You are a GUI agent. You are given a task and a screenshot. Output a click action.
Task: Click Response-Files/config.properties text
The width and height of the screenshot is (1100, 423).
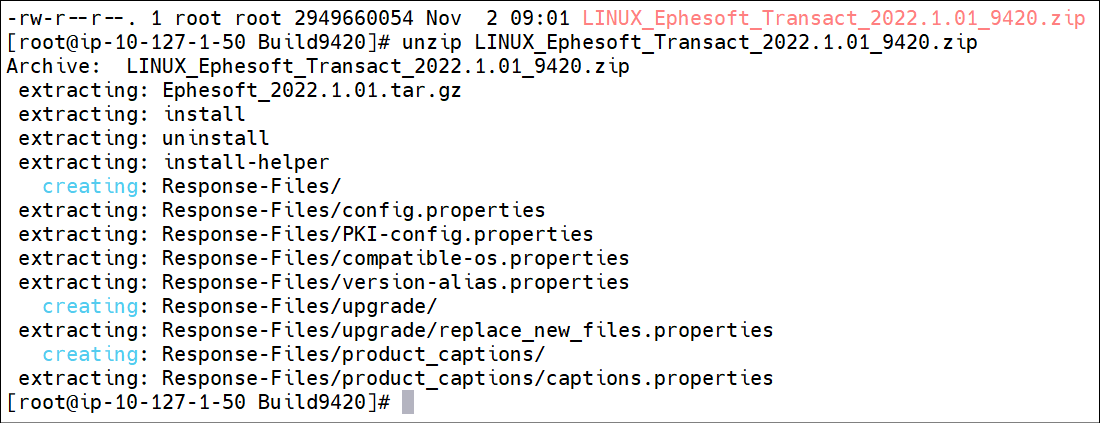(354, 210)
